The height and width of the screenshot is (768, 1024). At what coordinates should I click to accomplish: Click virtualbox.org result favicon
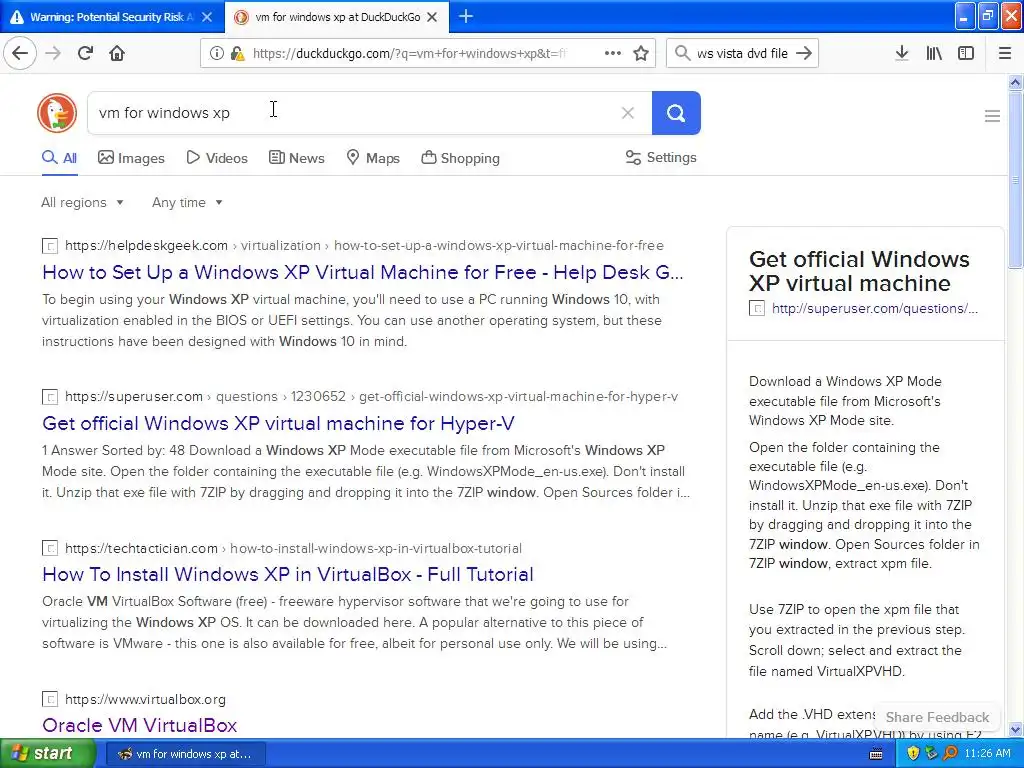point(50,699)
